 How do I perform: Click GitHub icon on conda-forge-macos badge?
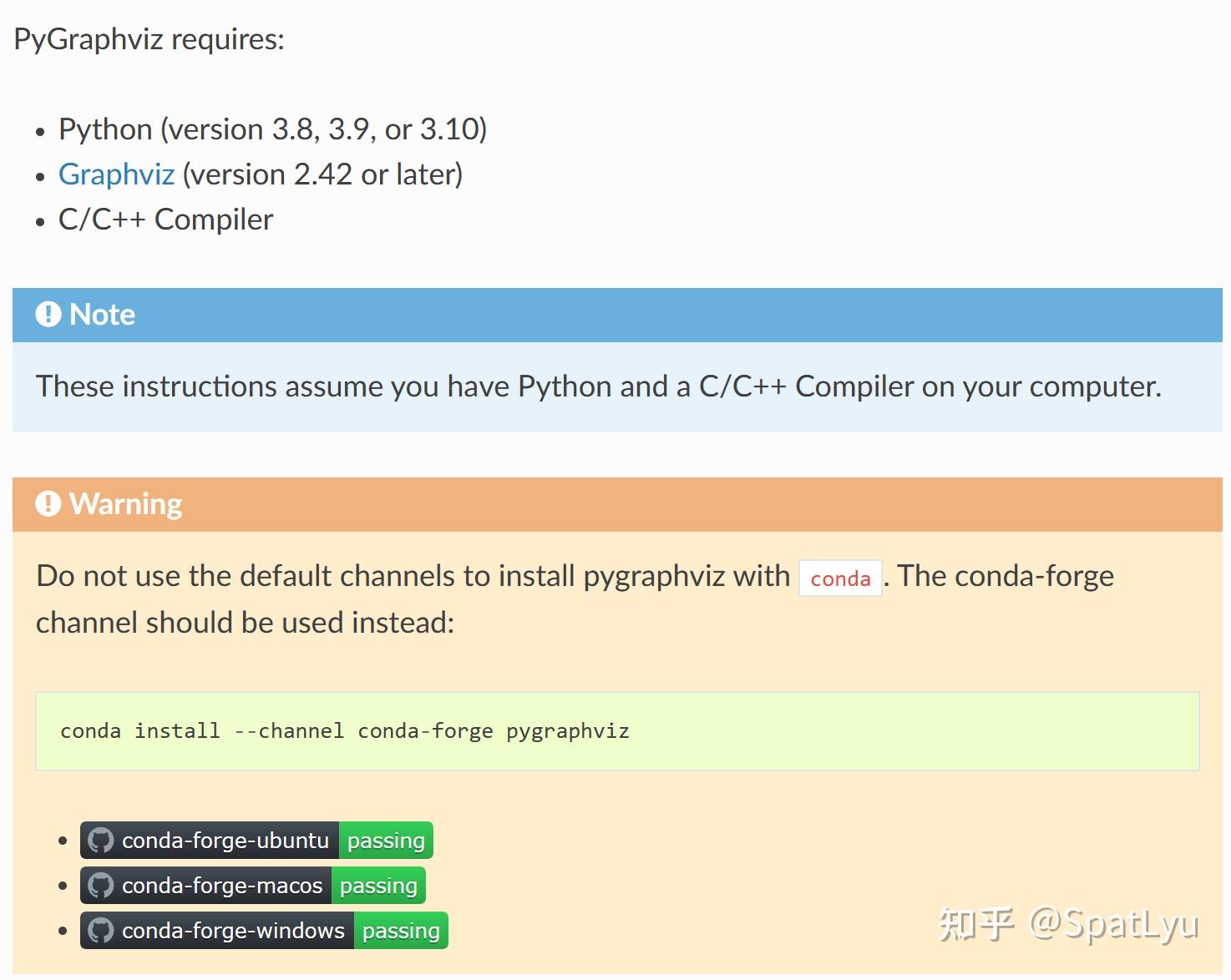pos(101,886)
